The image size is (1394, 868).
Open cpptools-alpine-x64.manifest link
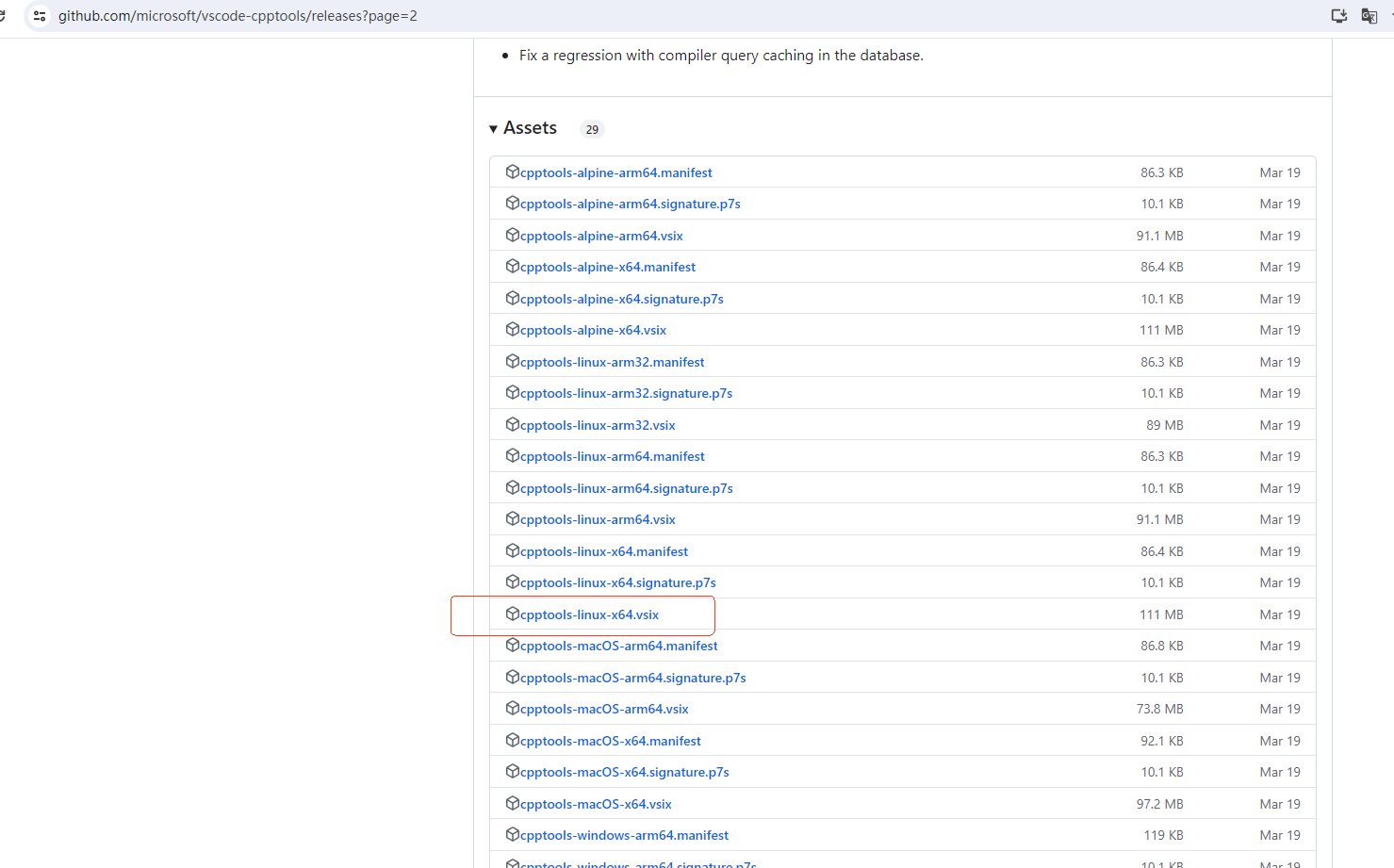(x=608, y=267)
